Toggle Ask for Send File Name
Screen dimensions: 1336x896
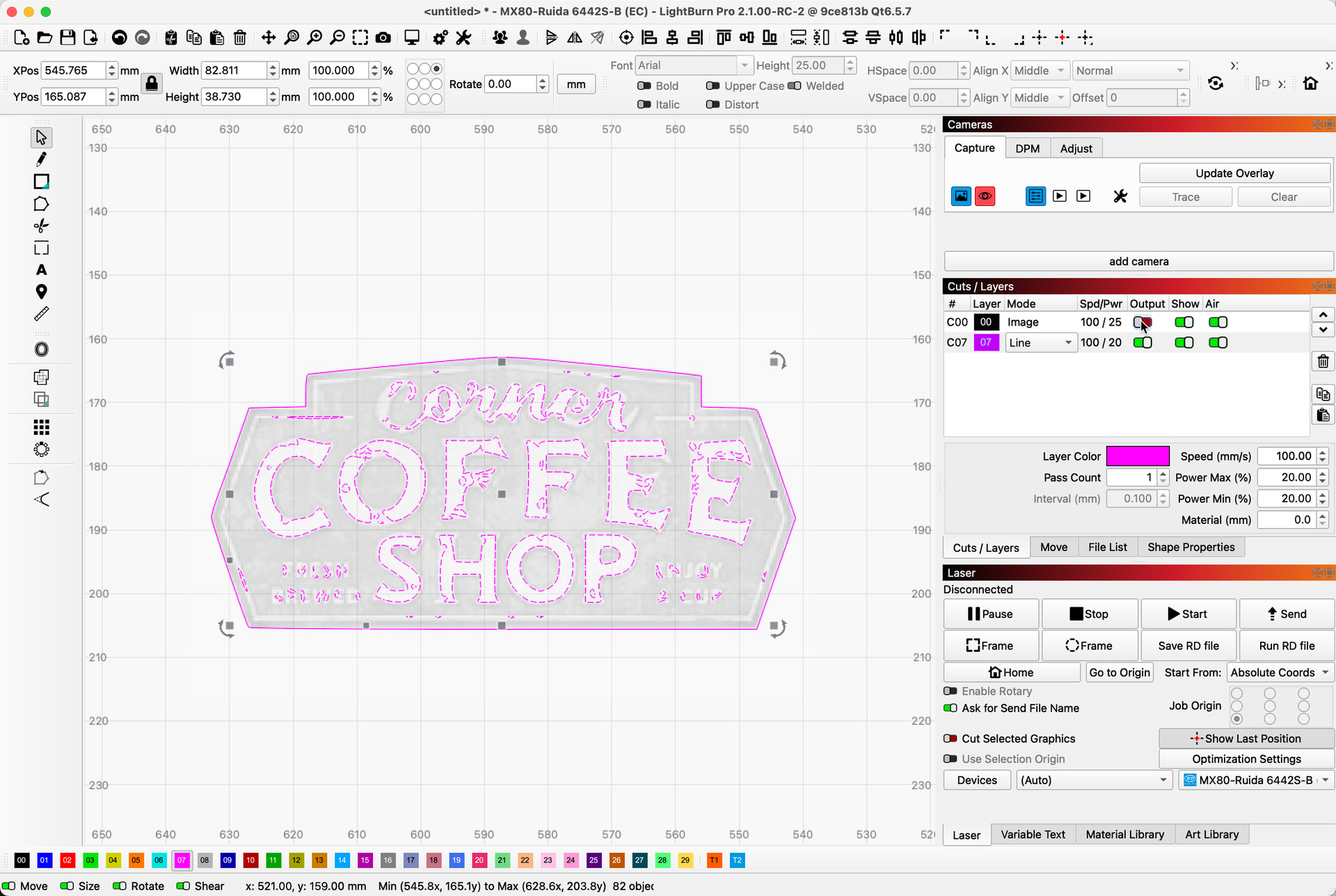pos(950,708)
